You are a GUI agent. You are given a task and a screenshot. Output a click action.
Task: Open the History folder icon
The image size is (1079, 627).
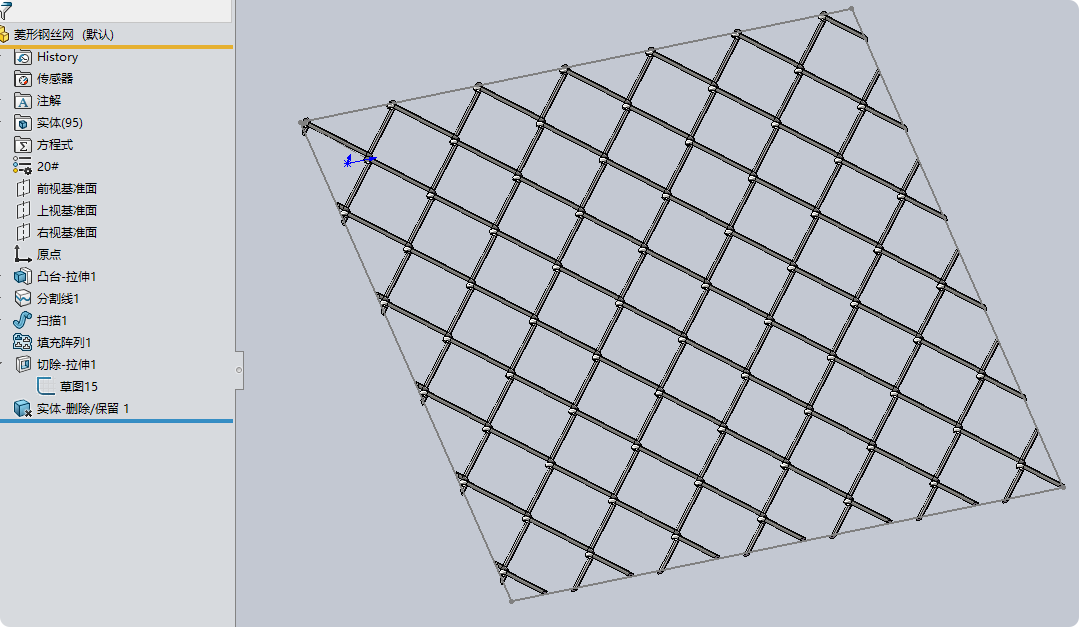pos(23,57)
